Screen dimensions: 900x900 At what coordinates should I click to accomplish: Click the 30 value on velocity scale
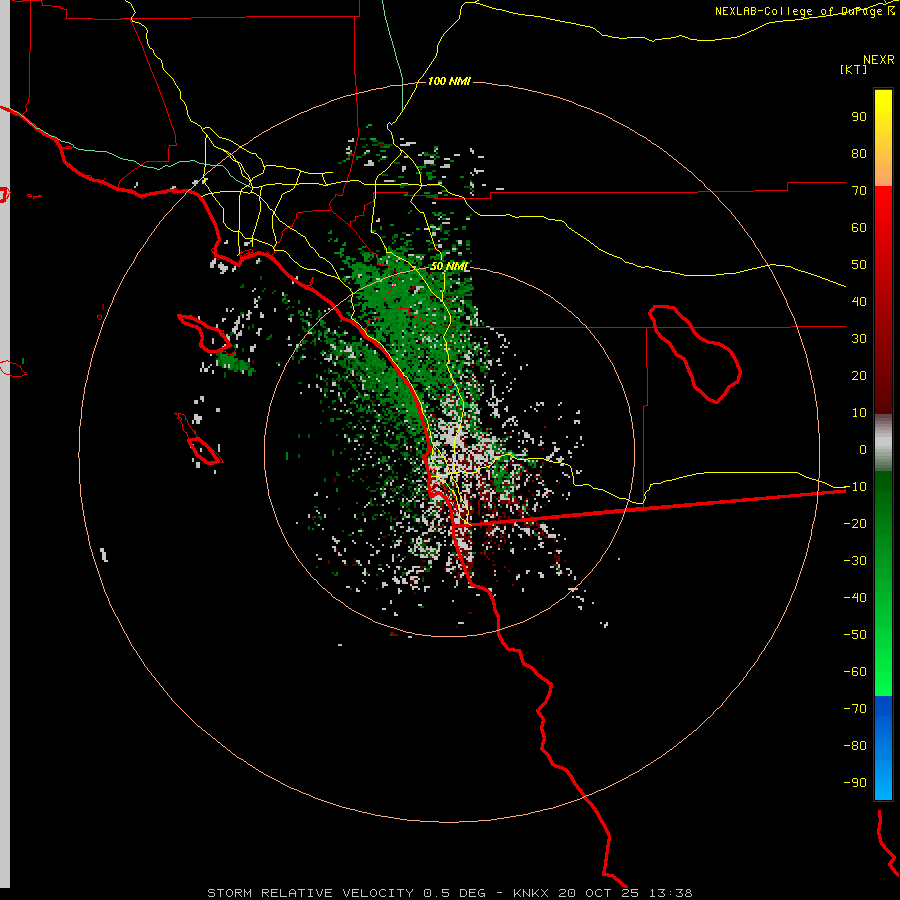click(x=859, y=339)
